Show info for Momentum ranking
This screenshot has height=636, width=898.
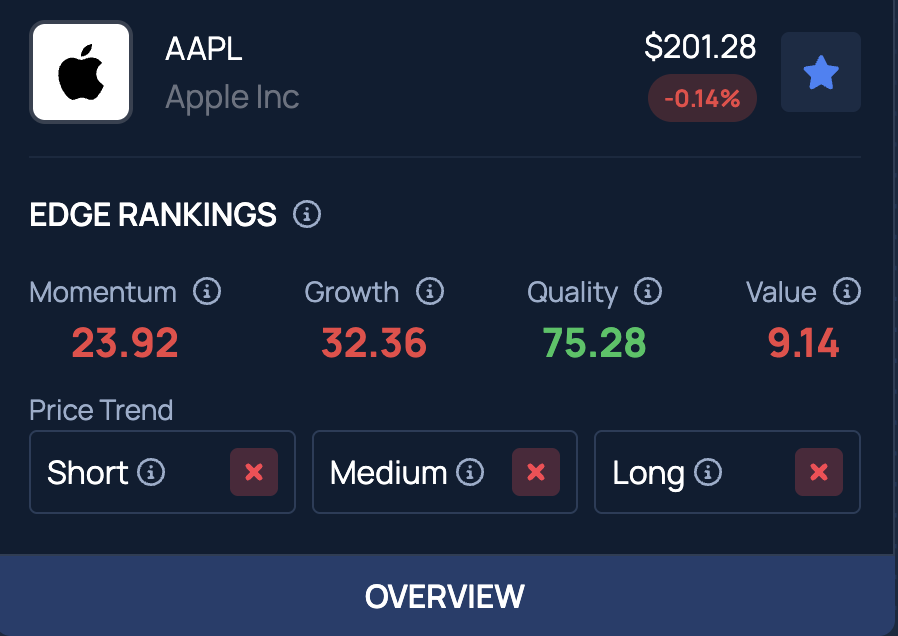(x=207, y=291)
